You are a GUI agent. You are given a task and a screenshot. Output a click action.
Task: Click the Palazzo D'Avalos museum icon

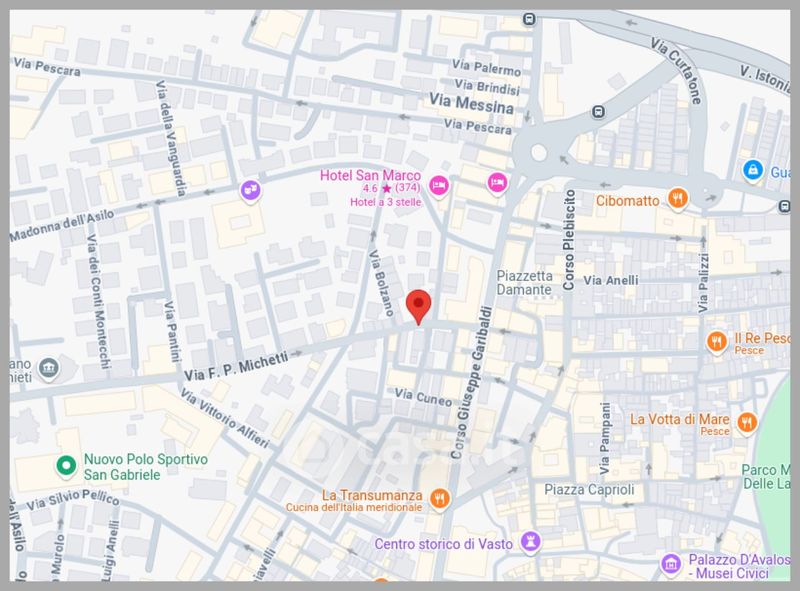tap(671, 564)
